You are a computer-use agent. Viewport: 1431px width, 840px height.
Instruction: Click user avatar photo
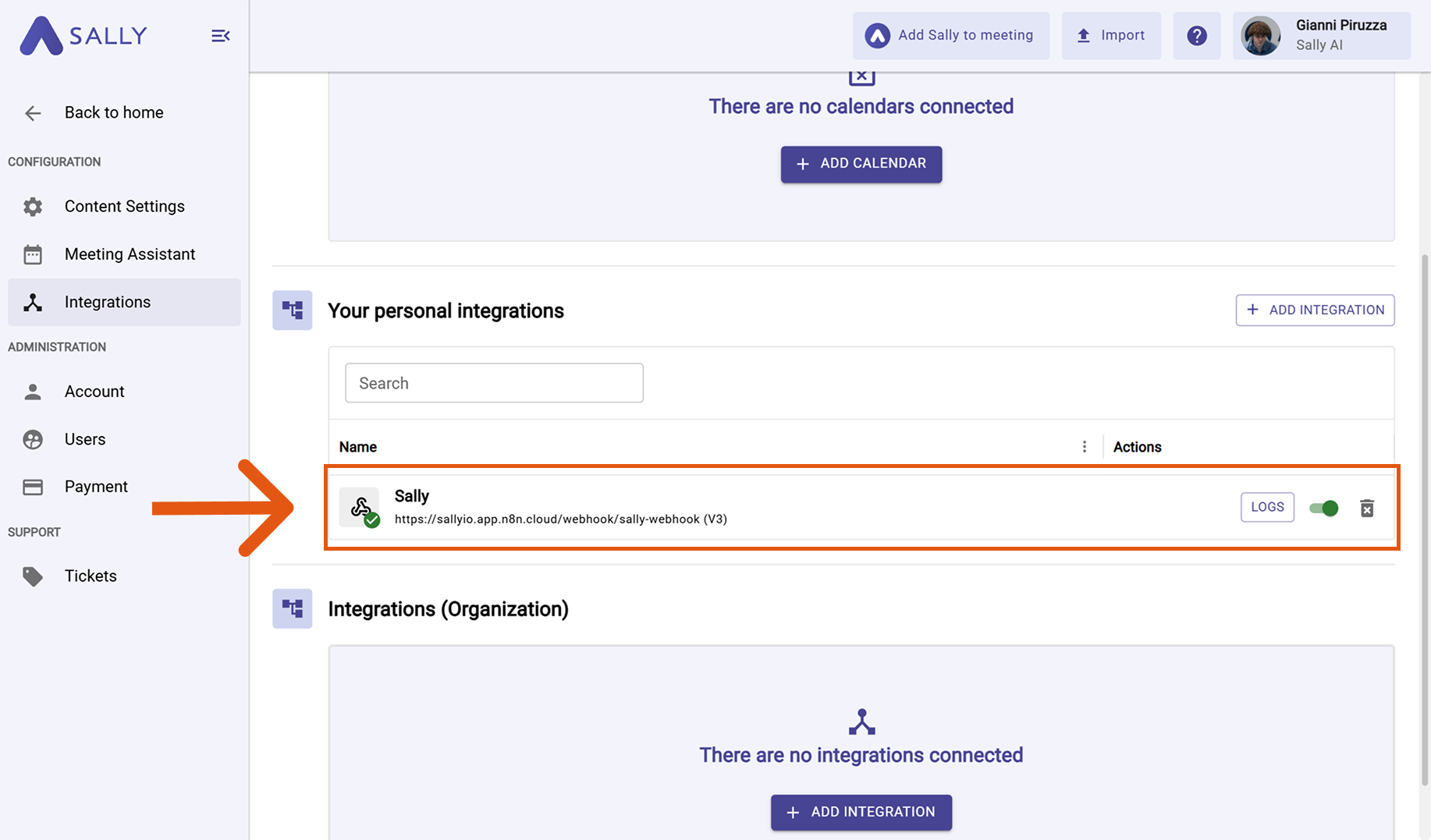pyautogui.click(x=1261, y=36)
